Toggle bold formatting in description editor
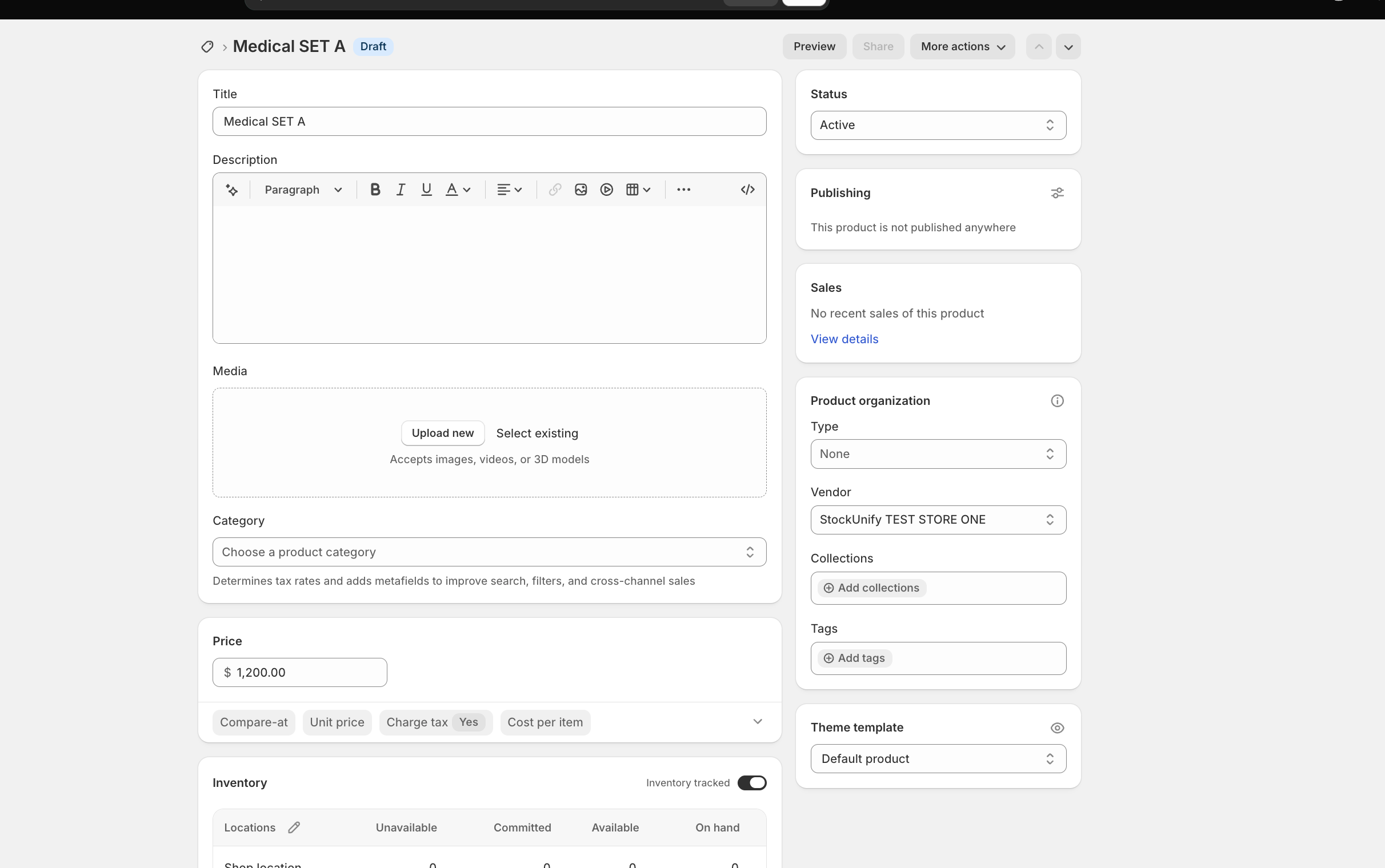 click(375, 190)
